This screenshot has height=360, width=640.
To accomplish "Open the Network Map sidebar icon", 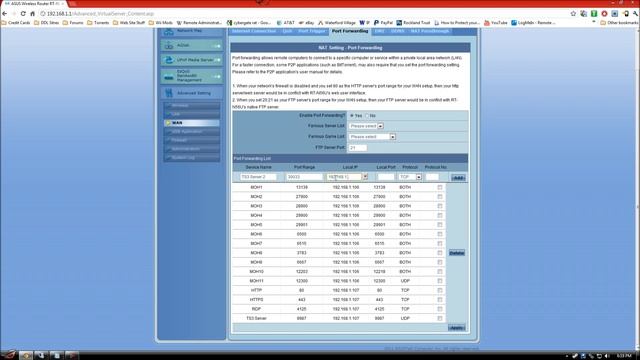I will point(169,31).
